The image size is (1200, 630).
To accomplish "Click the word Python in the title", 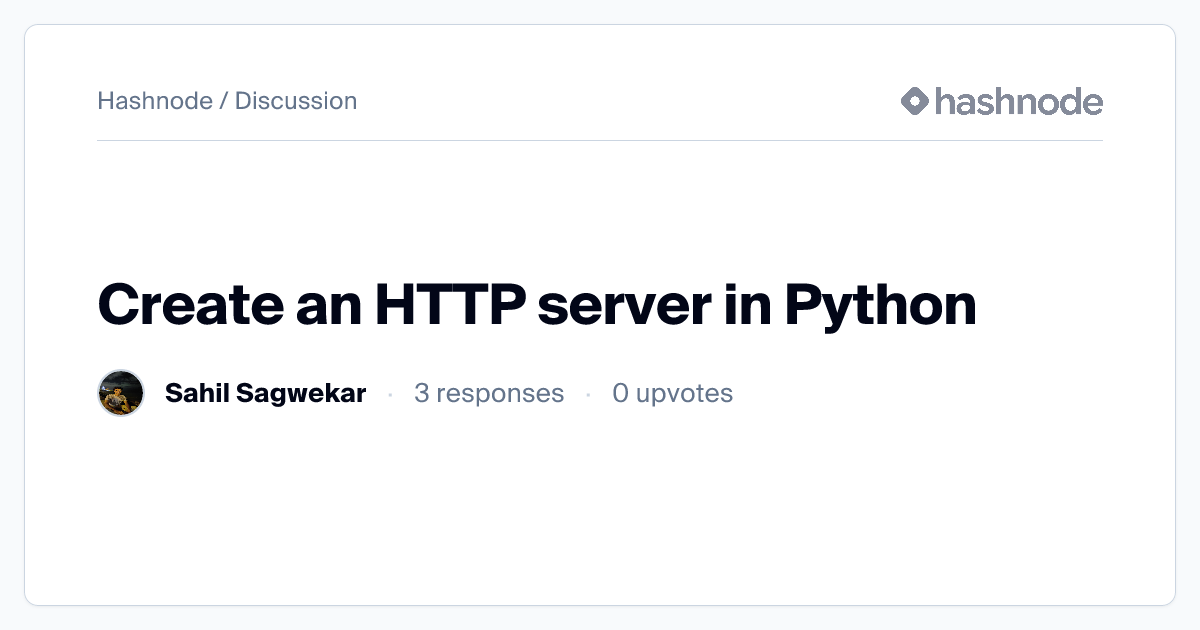I will tap(879, 306).
